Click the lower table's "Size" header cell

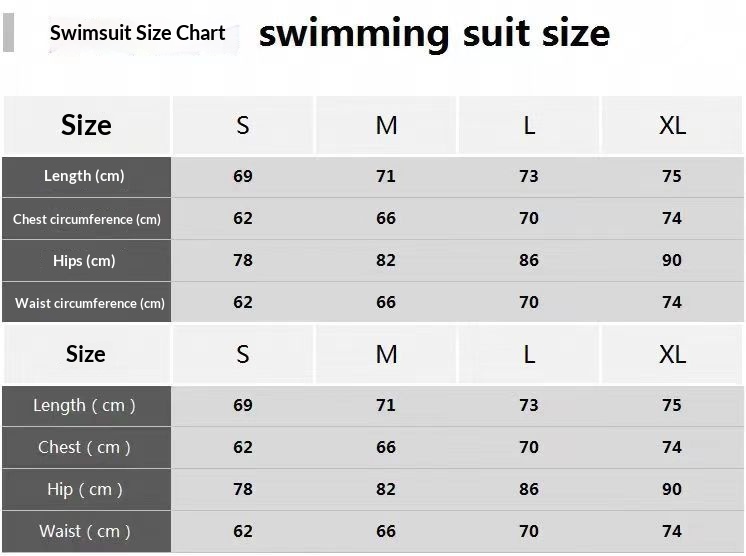[86, 354]
